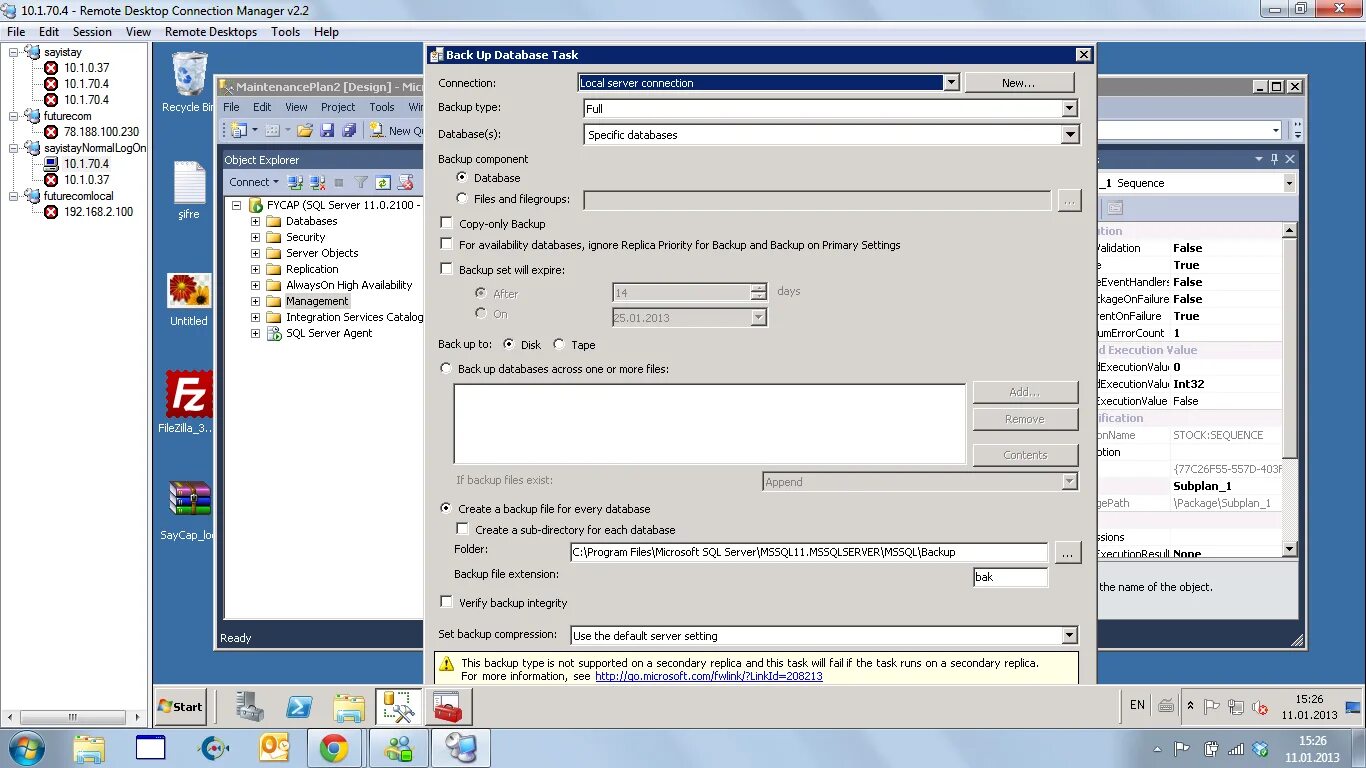Click the Filter funnel icon in Object Explorer

coord(361,182)
